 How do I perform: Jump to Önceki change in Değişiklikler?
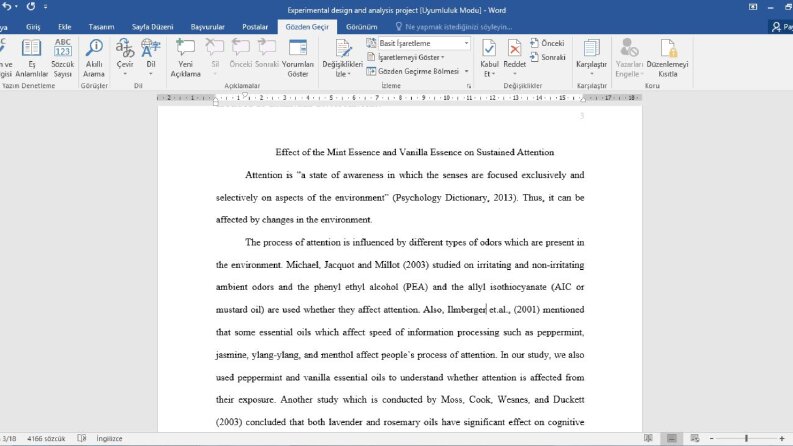(x=547, y=43)
